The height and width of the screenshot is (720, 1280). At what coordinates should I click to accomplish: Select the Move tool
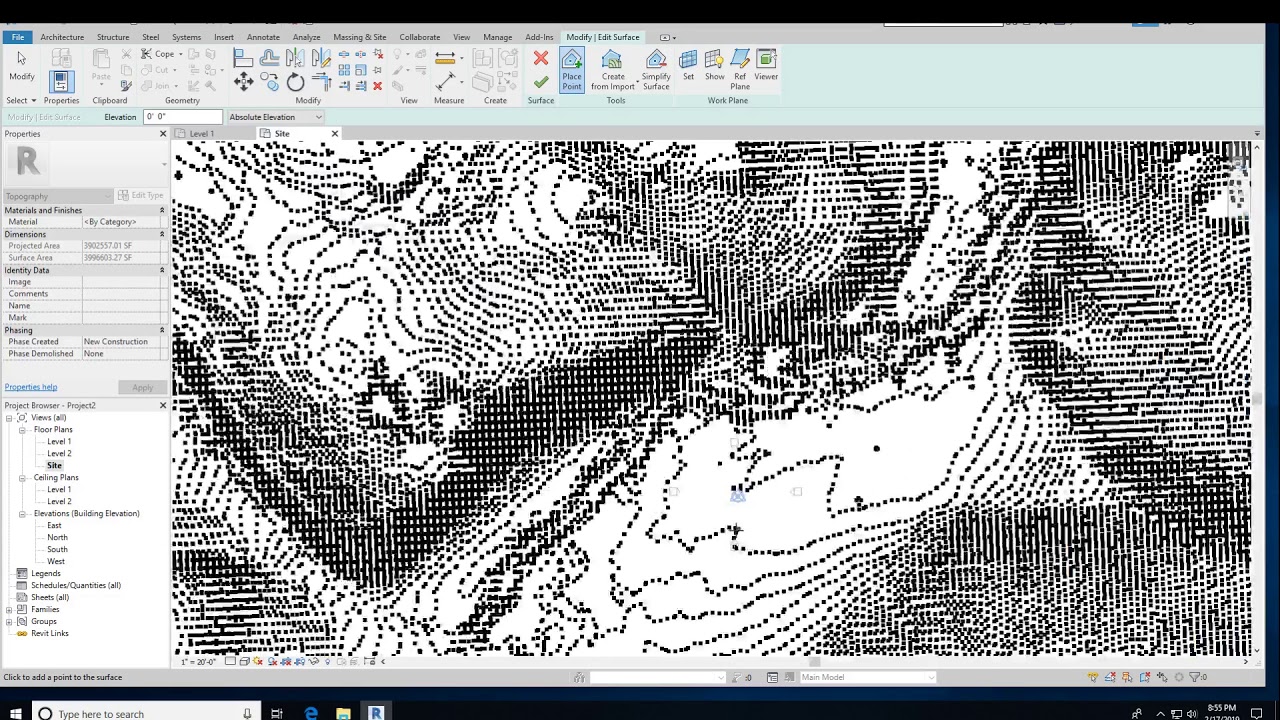(243, 83)
